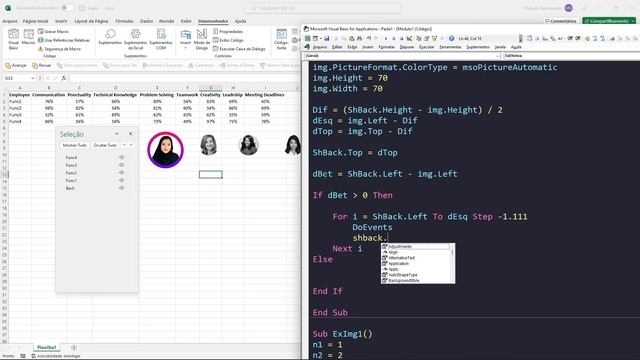The height and width of the screenshot is (360, 640).
Task: Click the Excel search box
Action: [322, 8]
